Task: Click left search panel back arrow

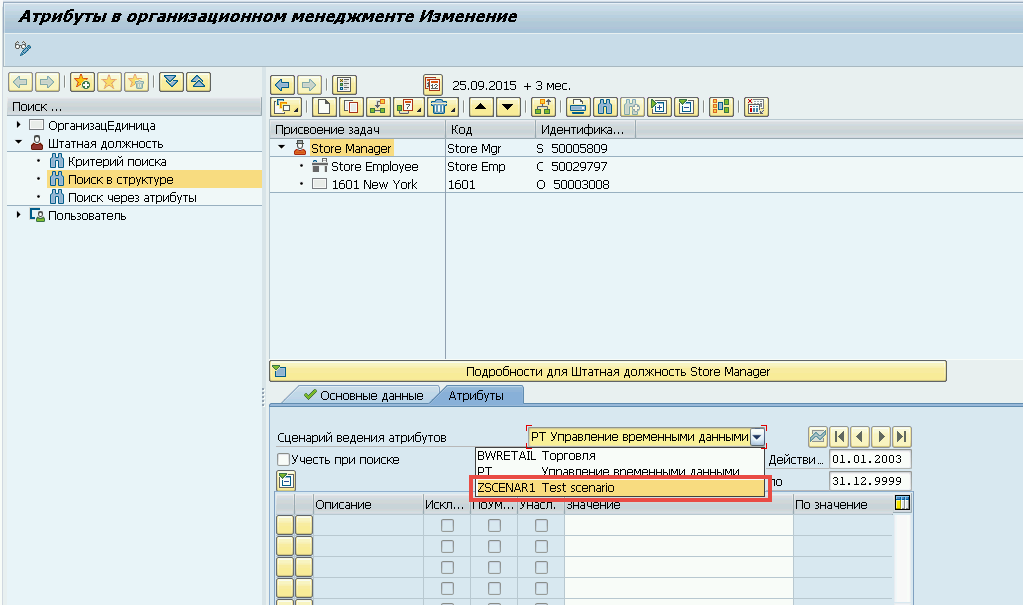Action: coord(20,82)
